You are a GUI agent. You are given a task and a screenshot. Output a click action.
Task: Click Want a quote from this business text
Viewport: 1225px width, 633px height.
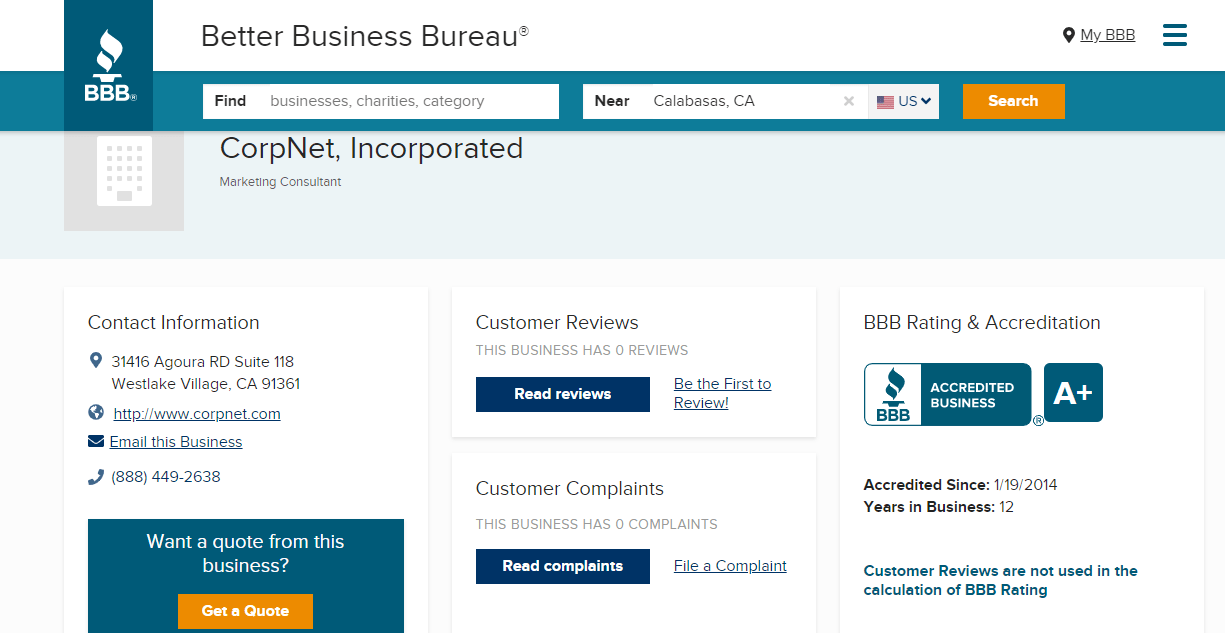[246, 554]
